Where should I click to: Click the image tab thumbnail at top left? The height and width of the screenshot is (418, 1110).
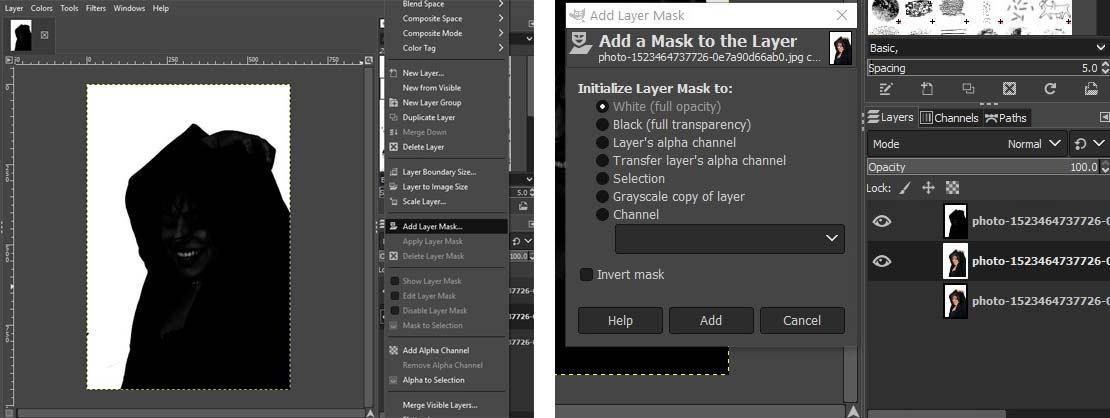(22, 35)
